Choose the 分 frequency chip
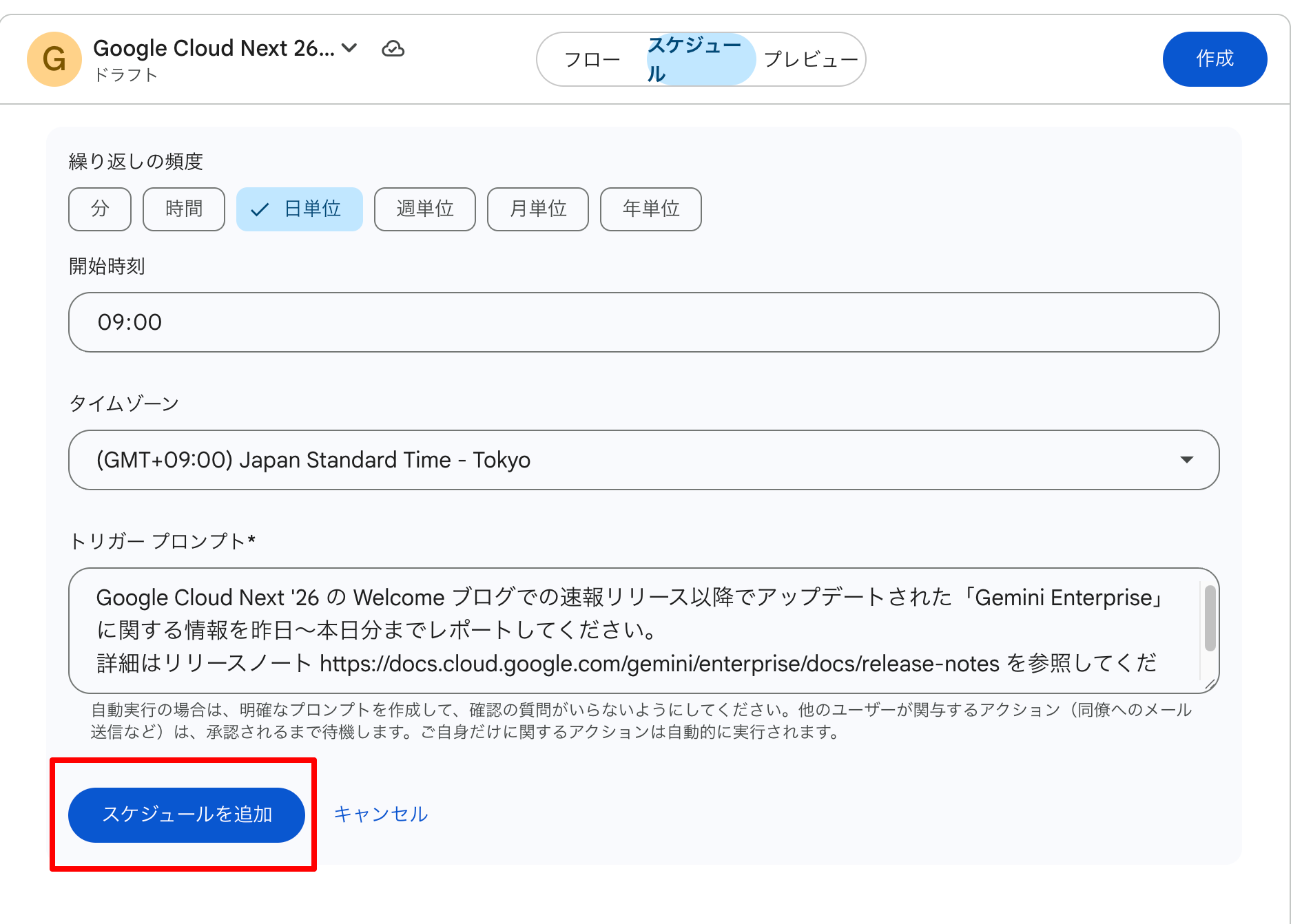This screenshot has width=1302, height=924. click(100, 209)
